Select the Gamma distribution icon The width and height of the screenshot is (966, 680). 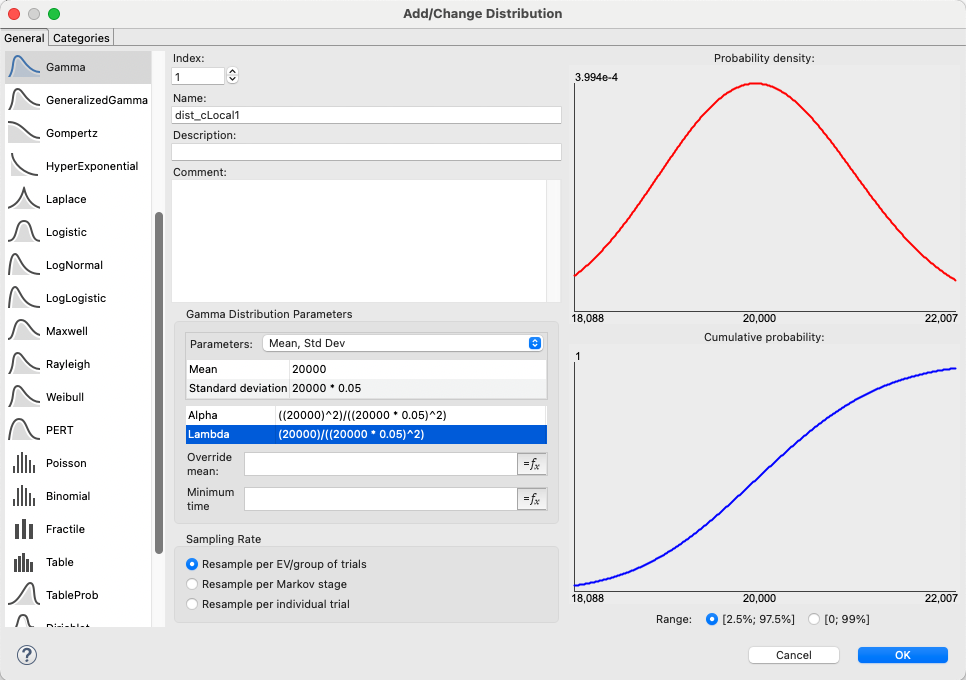point(23,67)
